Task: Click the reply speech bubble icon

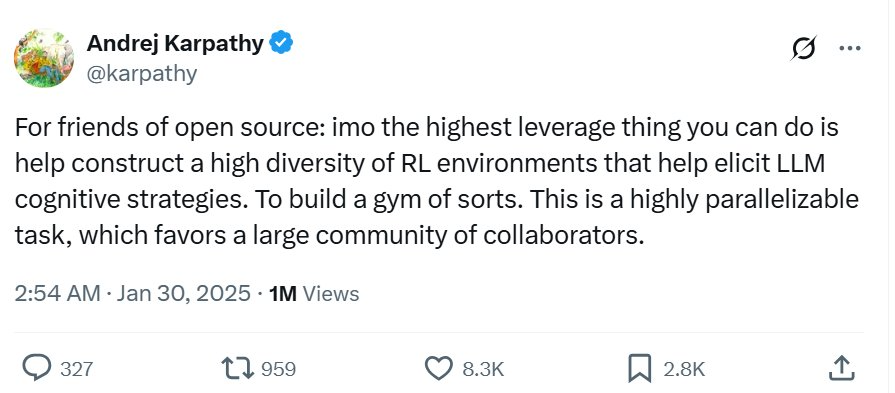Action: click(37, 368)
